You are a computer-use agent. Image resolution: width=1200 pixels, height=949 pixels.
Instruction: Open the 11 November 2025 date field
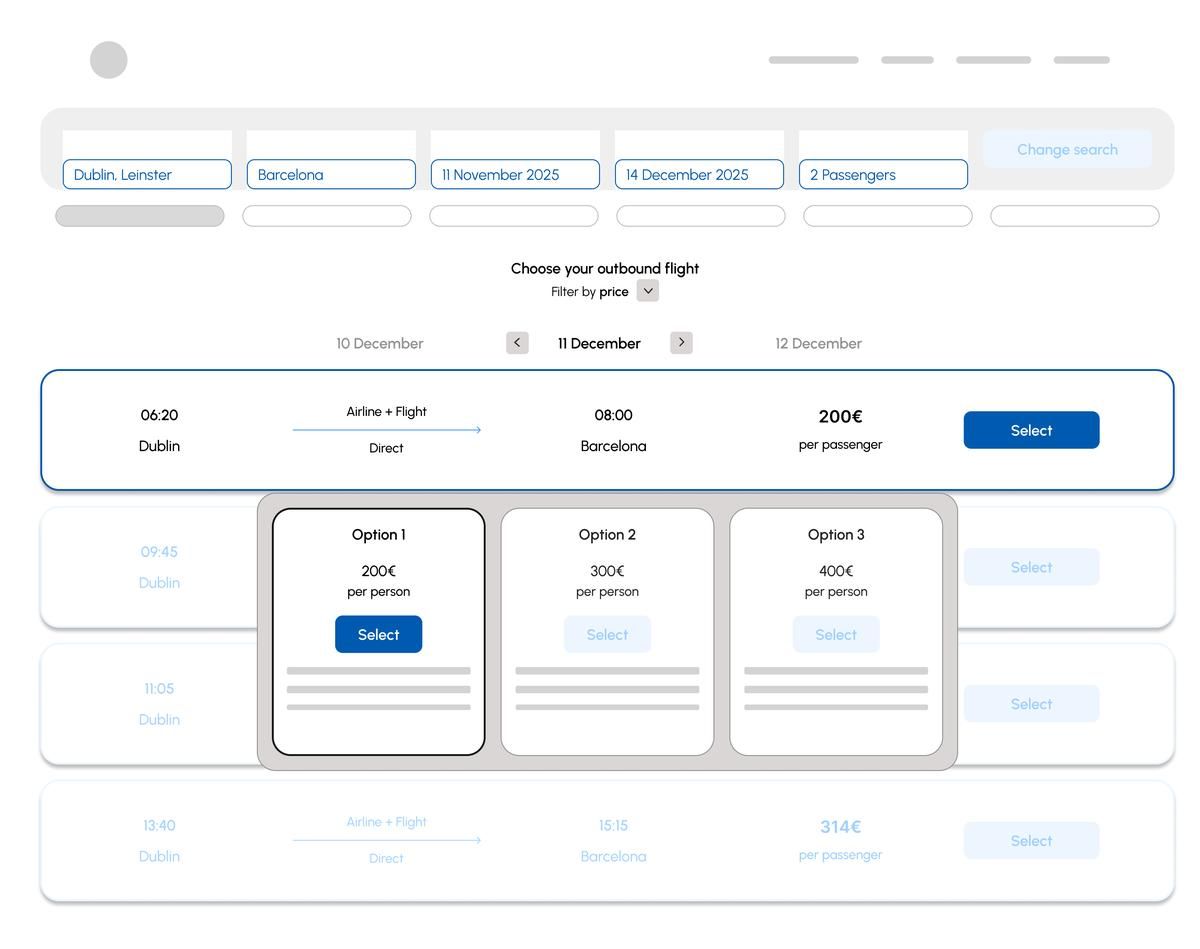coord(515,174)
